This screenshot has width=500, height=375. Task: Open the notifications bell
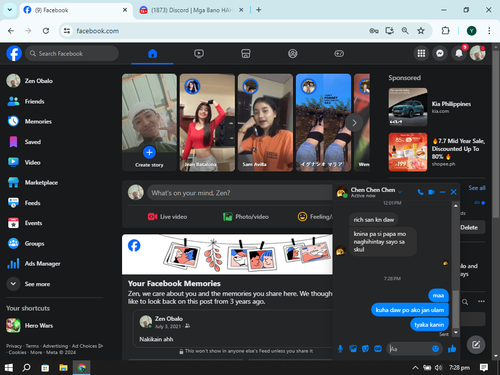[x=459, y=53]
